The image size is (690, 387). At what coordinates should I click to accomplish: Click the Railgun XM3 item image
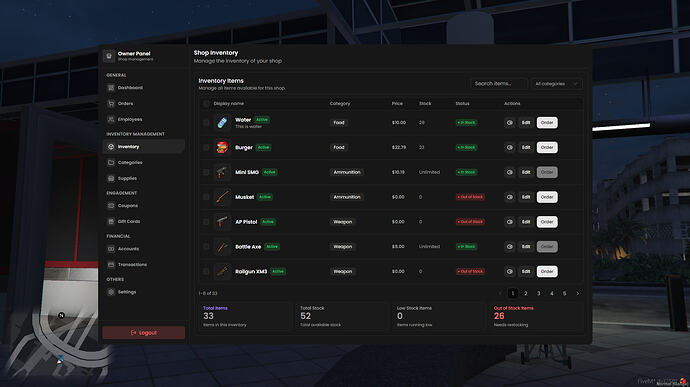(222, 271)
